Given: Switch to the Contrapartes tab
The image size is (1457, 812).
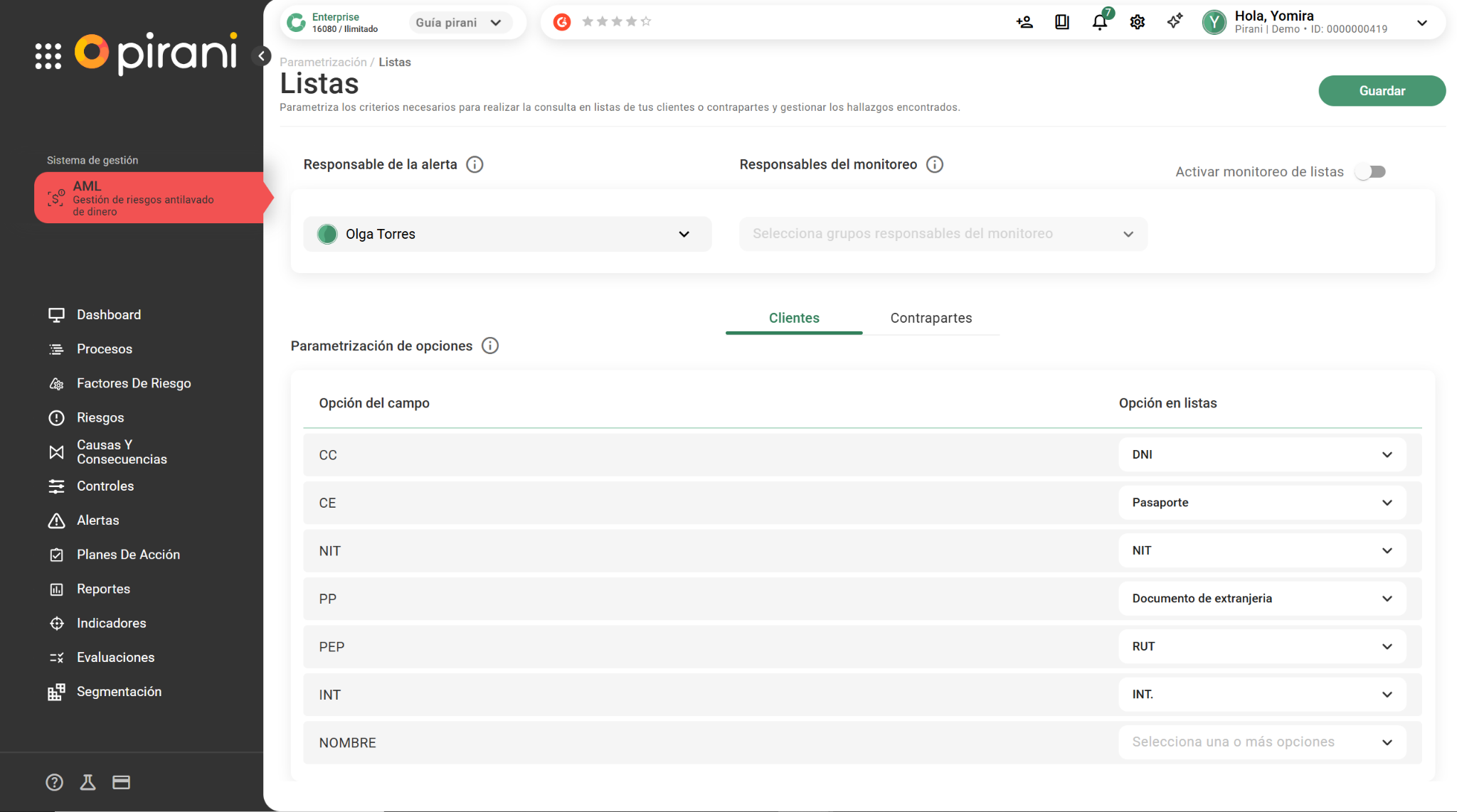Looking at the screenshot, I should click(x=931, y=318).
